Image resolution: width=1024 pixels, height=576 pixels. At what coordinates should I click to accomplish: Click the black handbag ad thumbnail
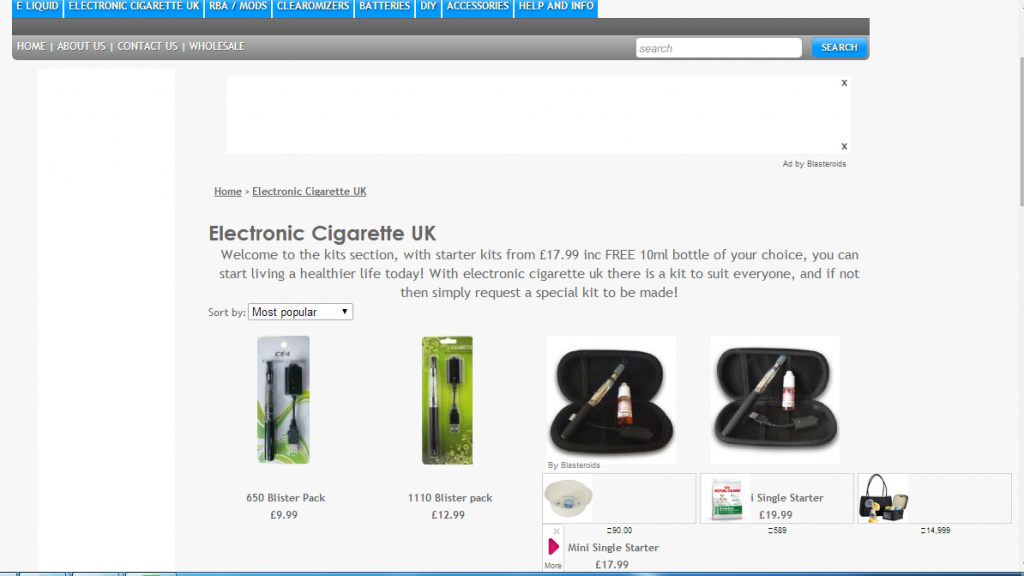[x=883, y=498]
